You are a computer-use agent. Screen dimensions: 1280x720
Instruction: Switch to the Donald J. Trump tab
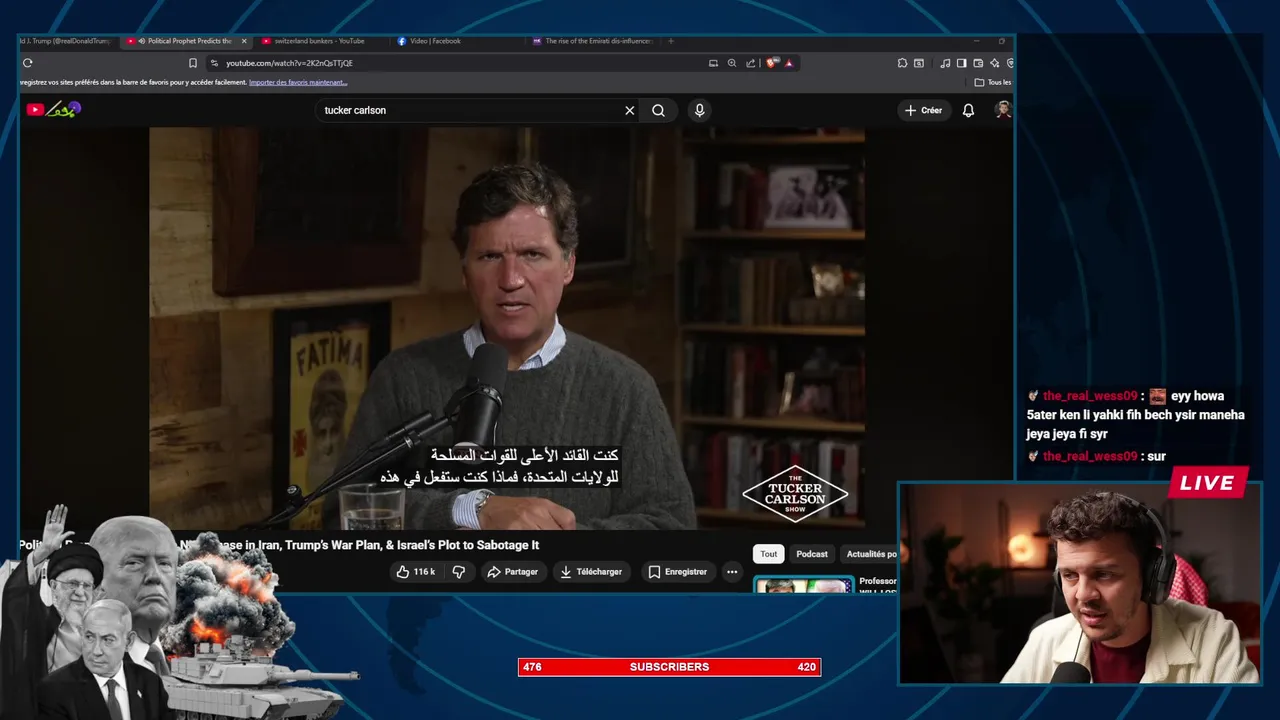(x=66, y=41)
